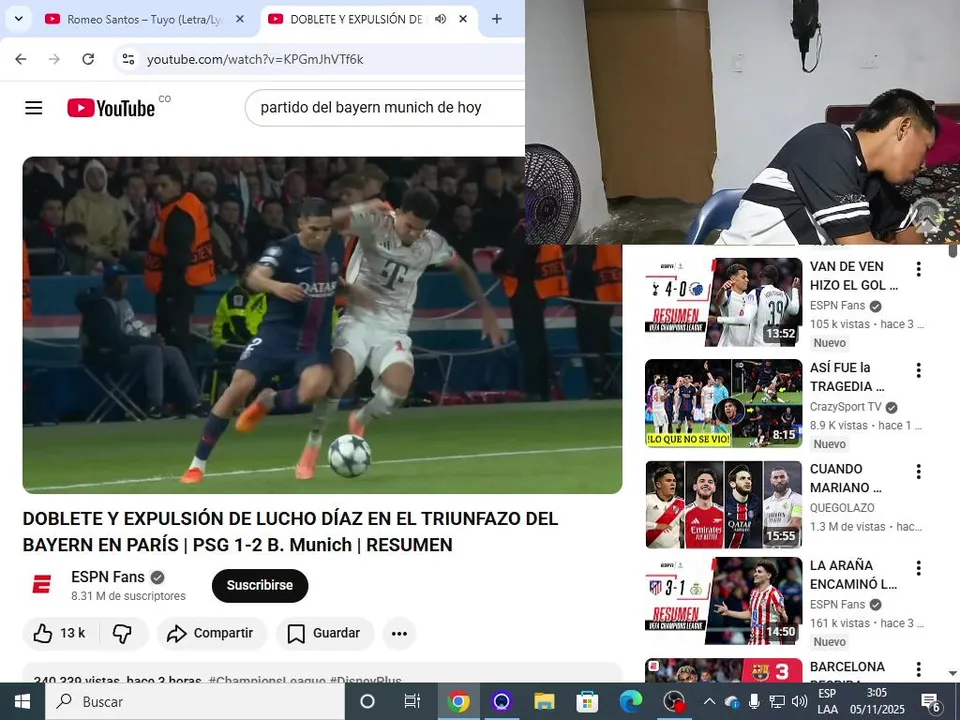The height and width of the screenshot is (720, 960).
Task: Open the OneDrive cloud tray icon
Action: (x=732, y=702)
